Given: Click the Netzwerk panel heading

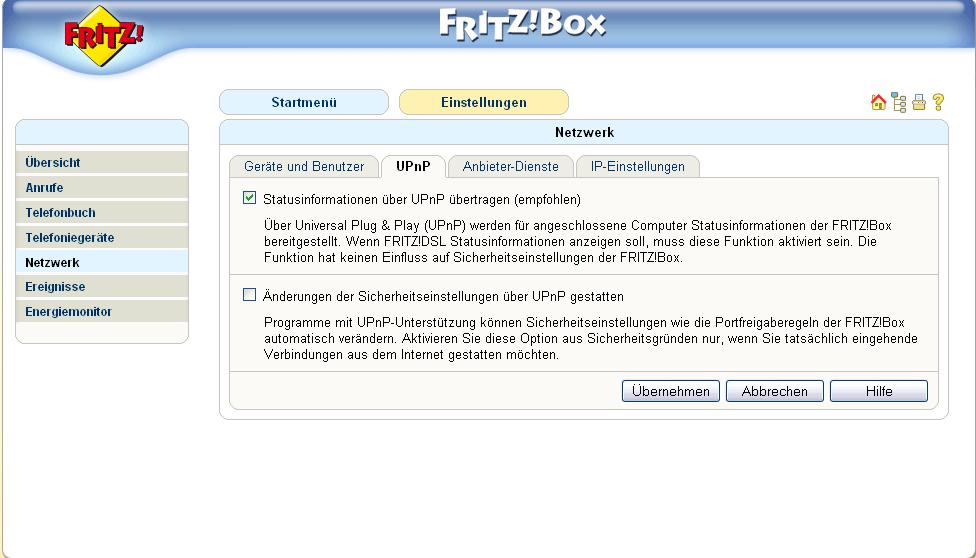Looking at the screenshot, I should (584, 132).
